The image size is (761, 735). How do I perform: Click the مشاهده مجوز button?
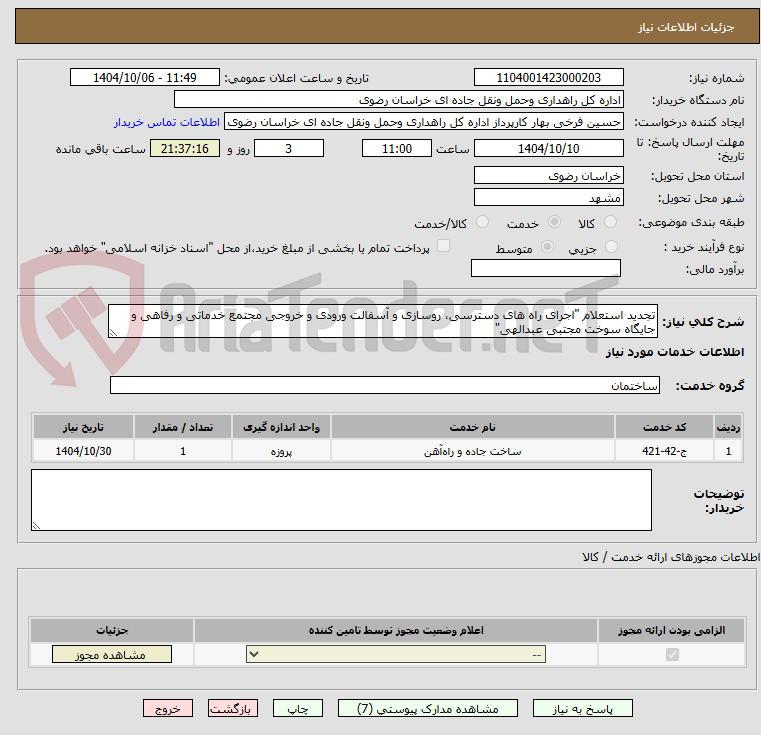[x=112, y=654]
